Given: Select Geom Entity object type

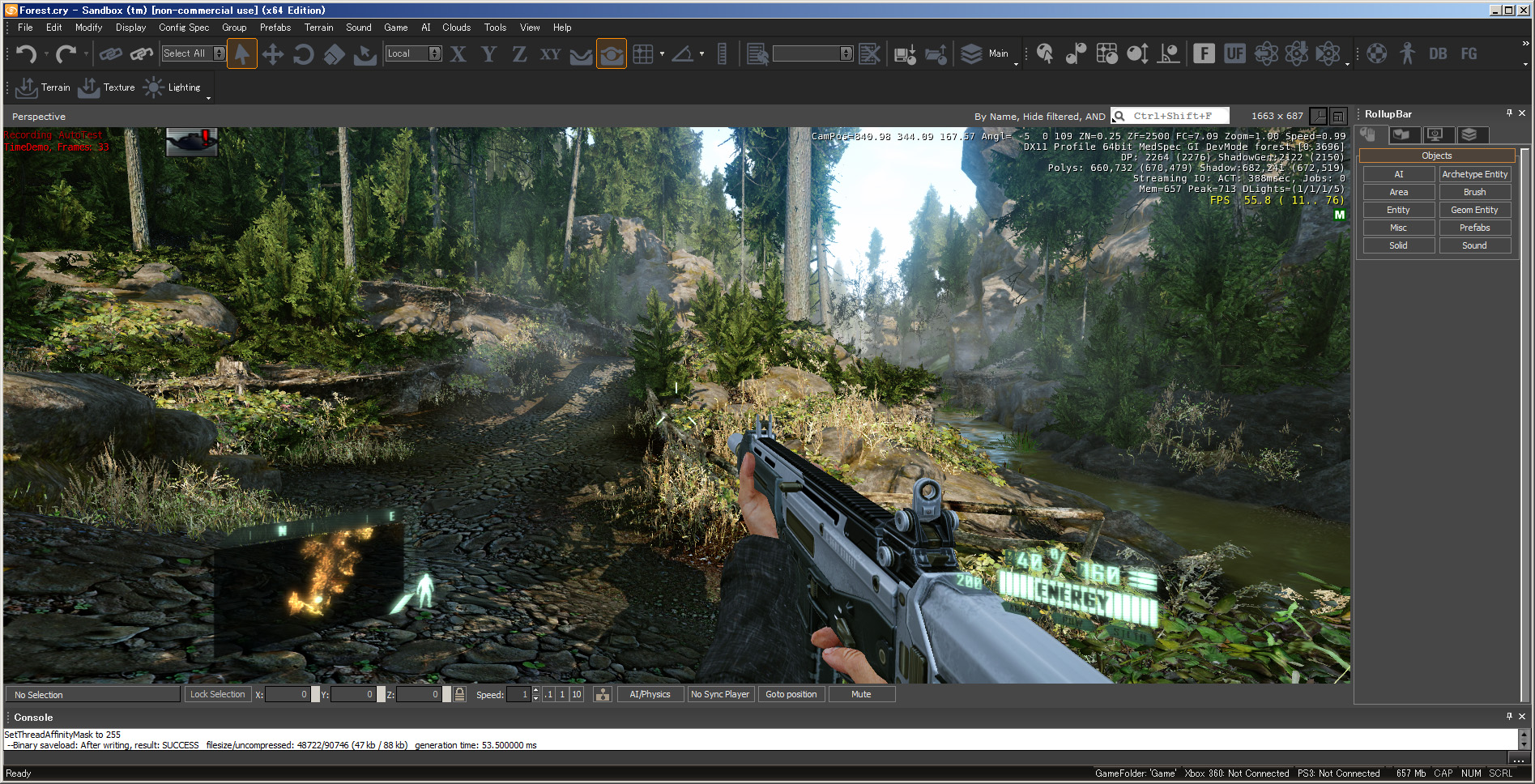Looking at the screenshot, I should [x=1475, y=210].
